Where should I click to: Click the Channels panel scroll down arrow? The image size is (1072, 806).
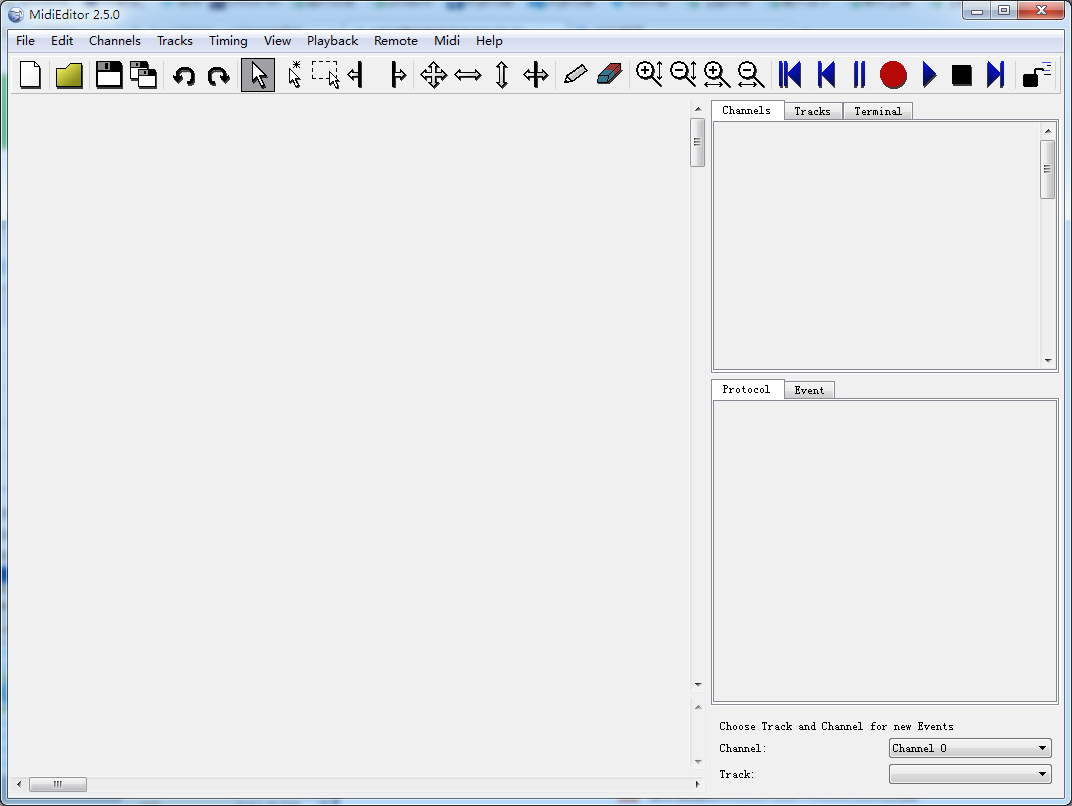(x=1047, y=360)
